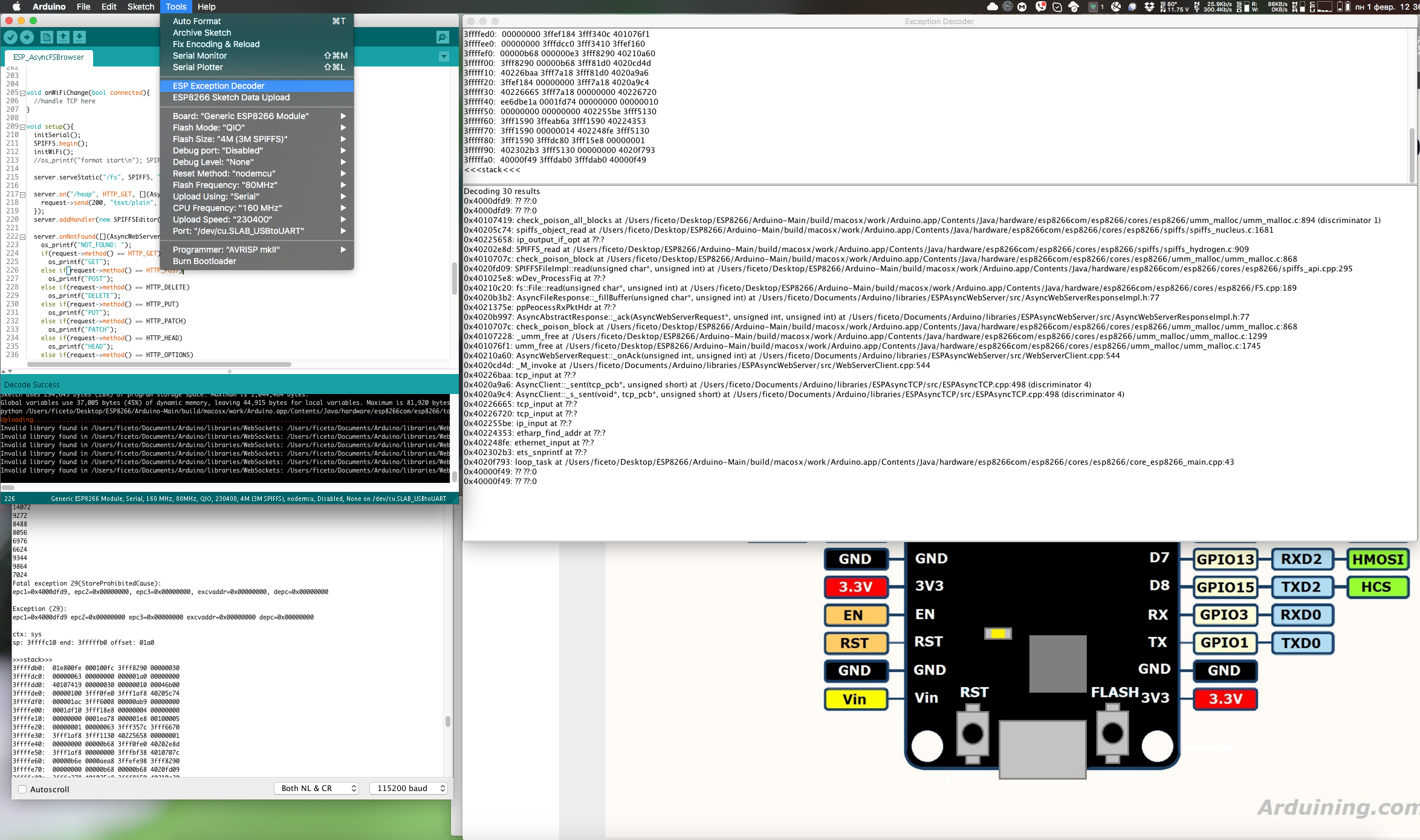This screenshot has width=1420, height=840.
Task: Click the Upload arrow icon
Action: click(x=27, y=37)
